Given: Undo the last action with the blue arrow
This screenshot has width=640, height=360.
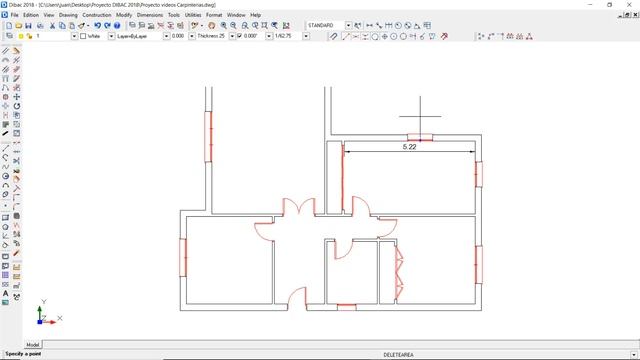Looking at the screenshot, I should (x=97, y=25).
